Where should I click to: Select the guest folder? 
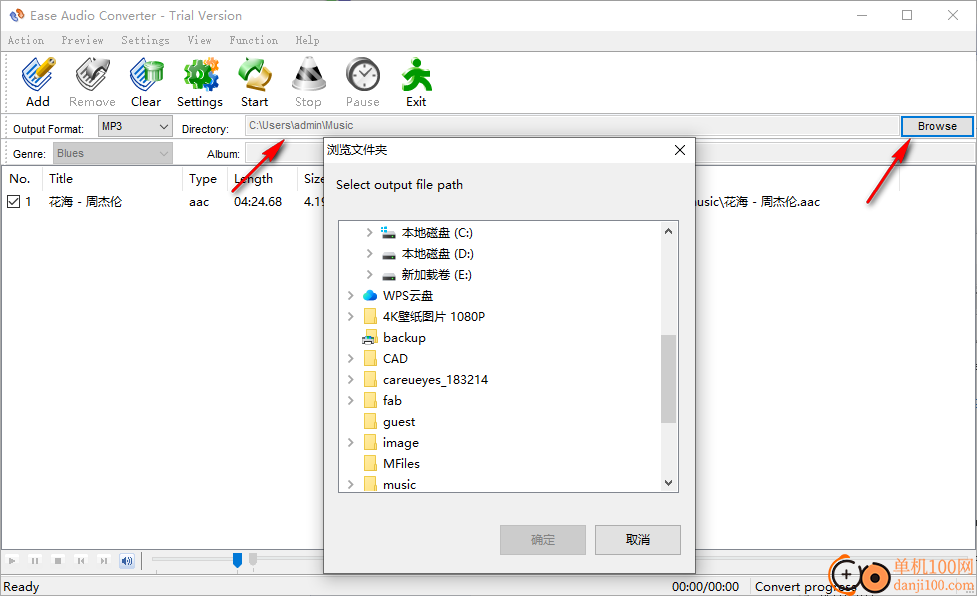399,422
